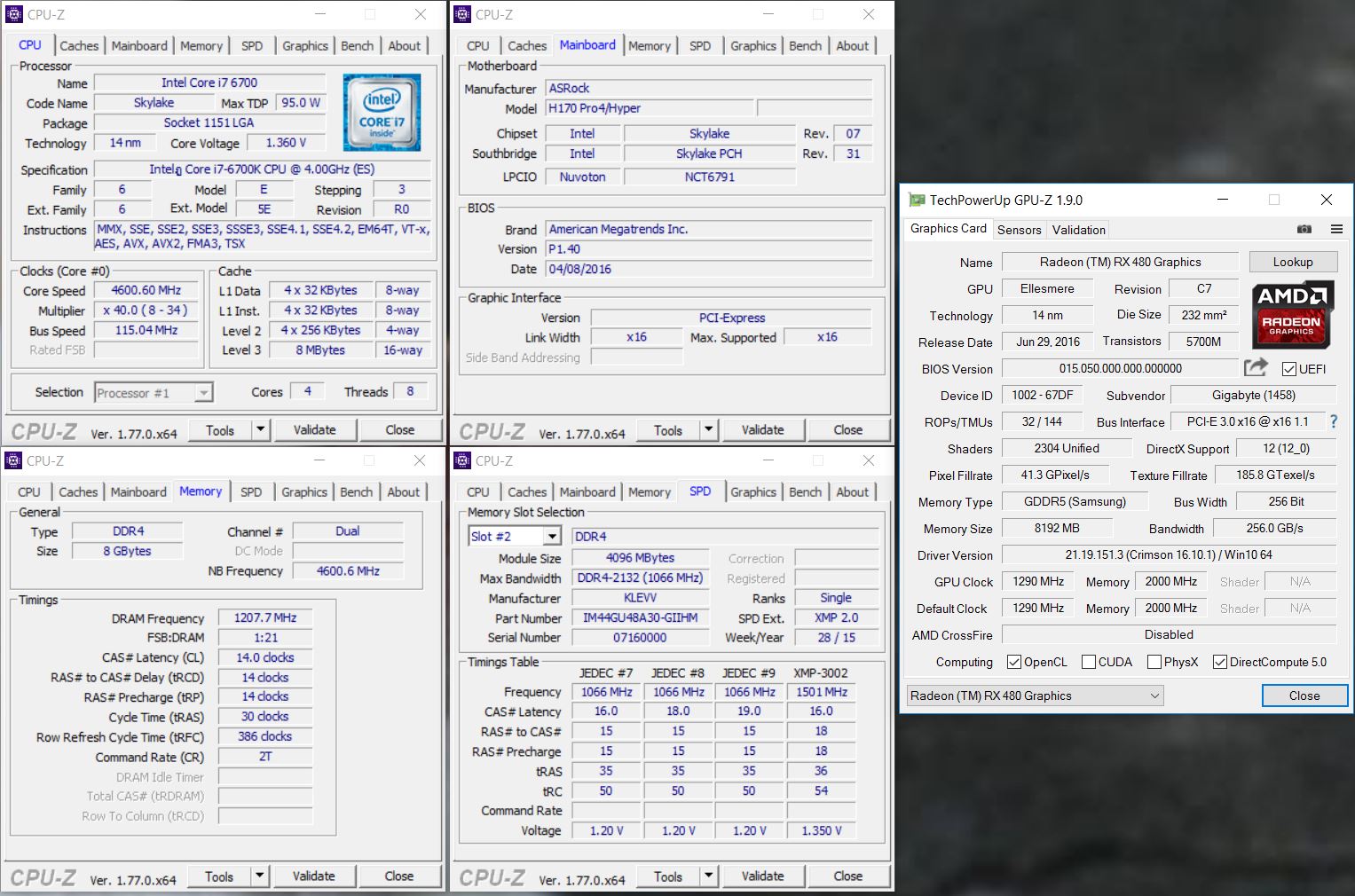Open the Slot #2 memory slot dropdown
The height and width of the screenshot is (896, 1355).
coord(515,536)
